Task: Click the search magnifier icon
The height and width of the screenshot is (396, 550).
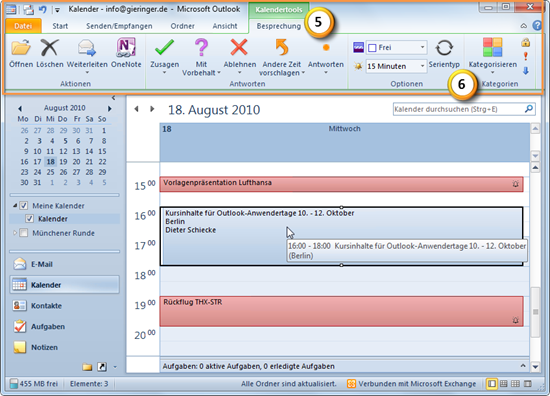Action: coord(529,109)
